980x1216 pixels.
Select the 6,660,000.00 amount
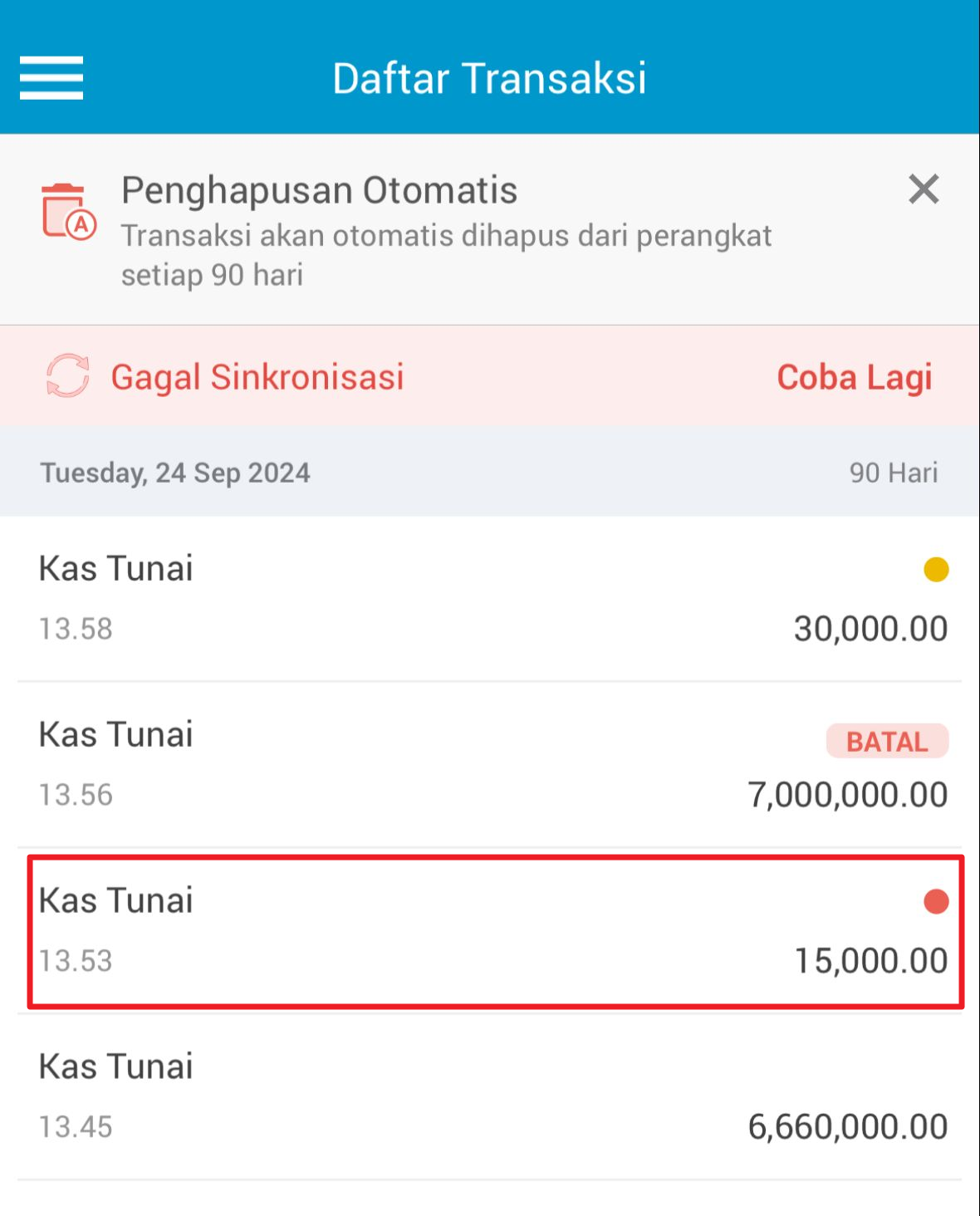click(x=848, y=1127)
